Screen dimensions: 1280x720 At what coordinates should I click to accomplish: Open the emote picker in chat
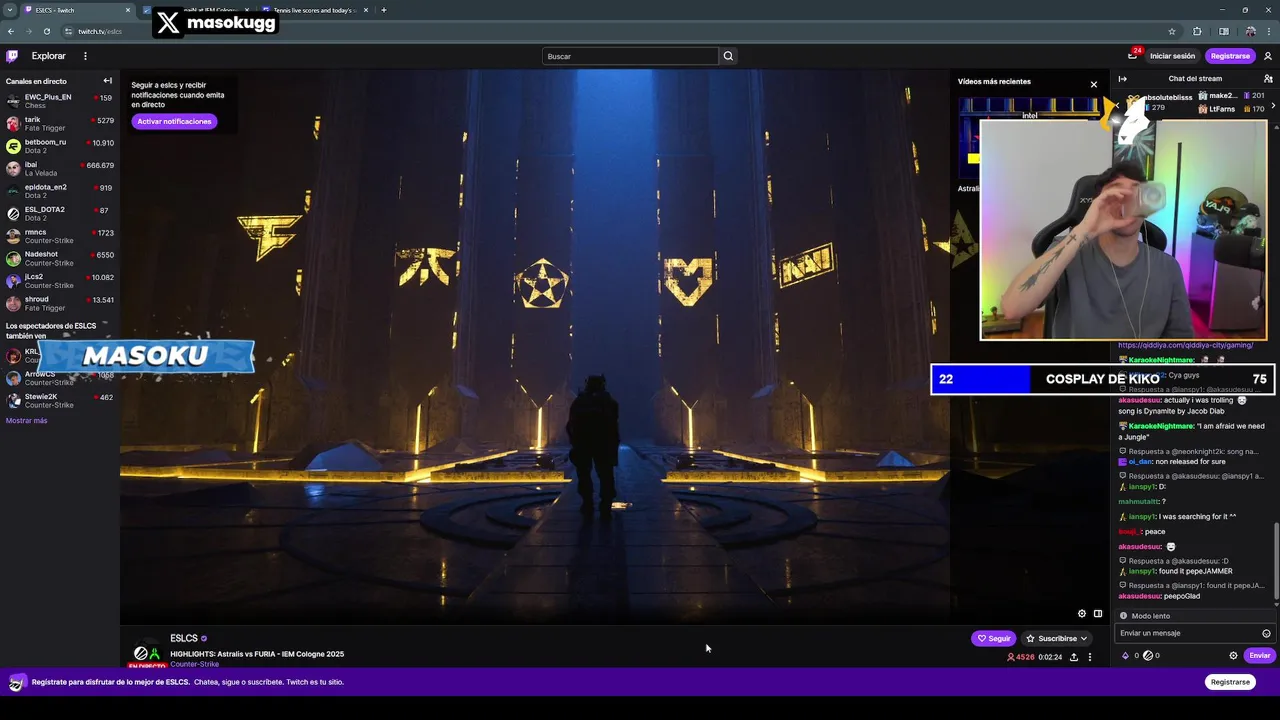coord(1266,633)
